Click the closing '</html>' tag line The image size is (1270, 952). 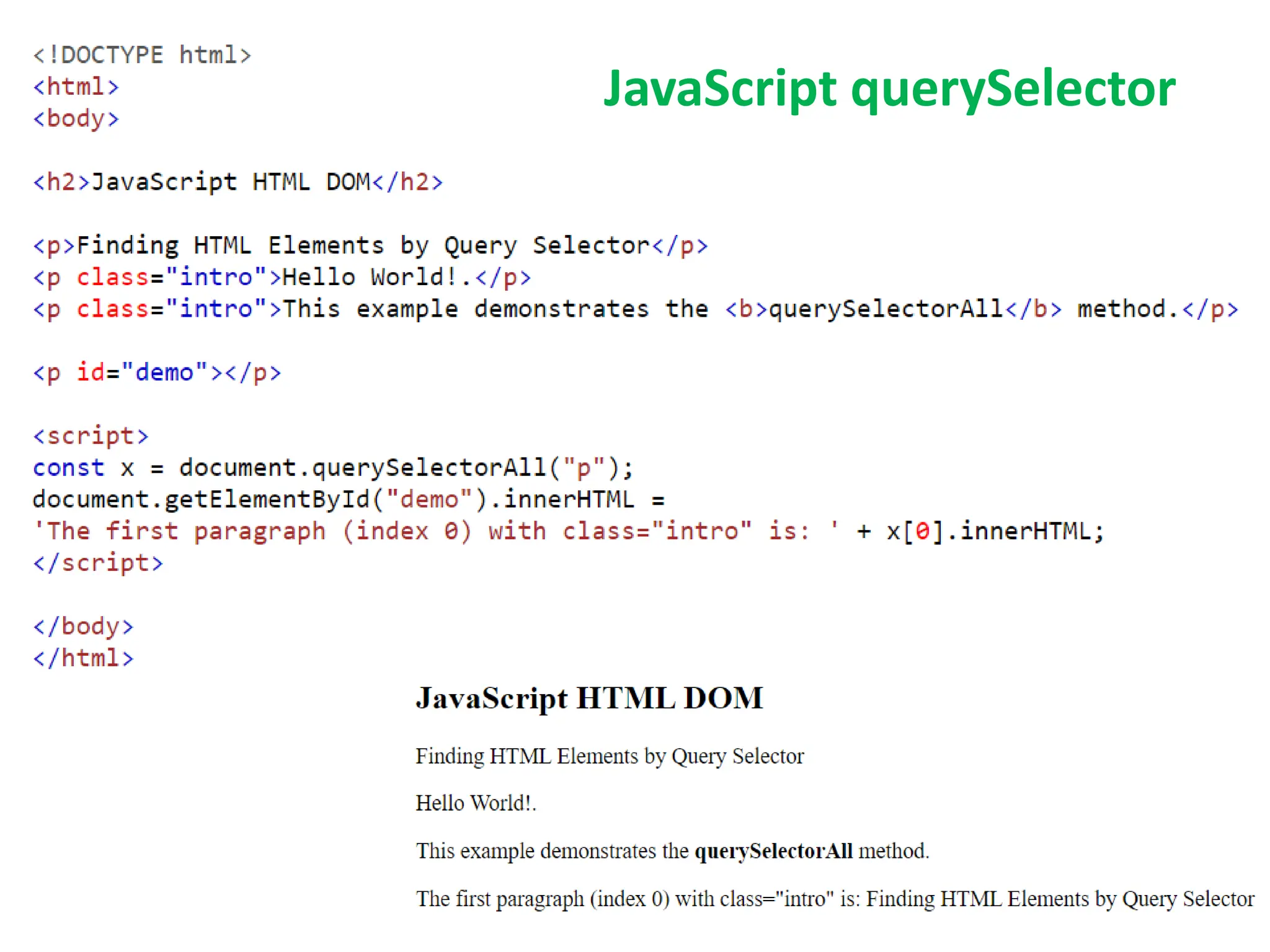(83, 658)
